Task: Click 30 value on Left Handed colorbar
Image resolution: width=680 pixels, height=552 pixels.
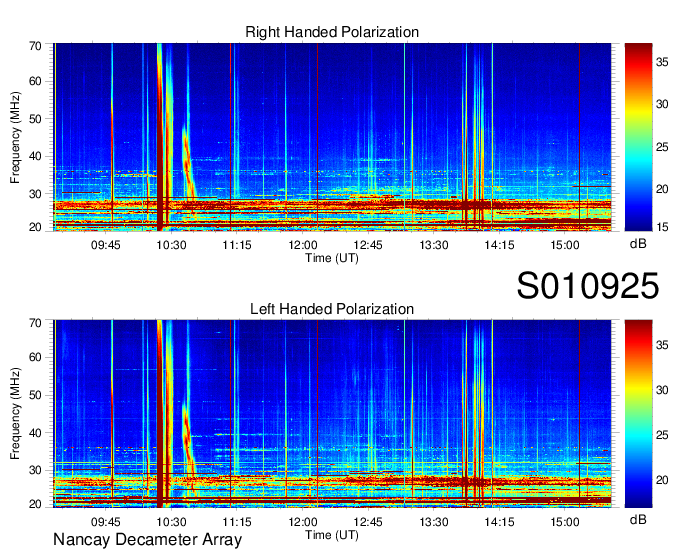Action: tap(662, 390)
